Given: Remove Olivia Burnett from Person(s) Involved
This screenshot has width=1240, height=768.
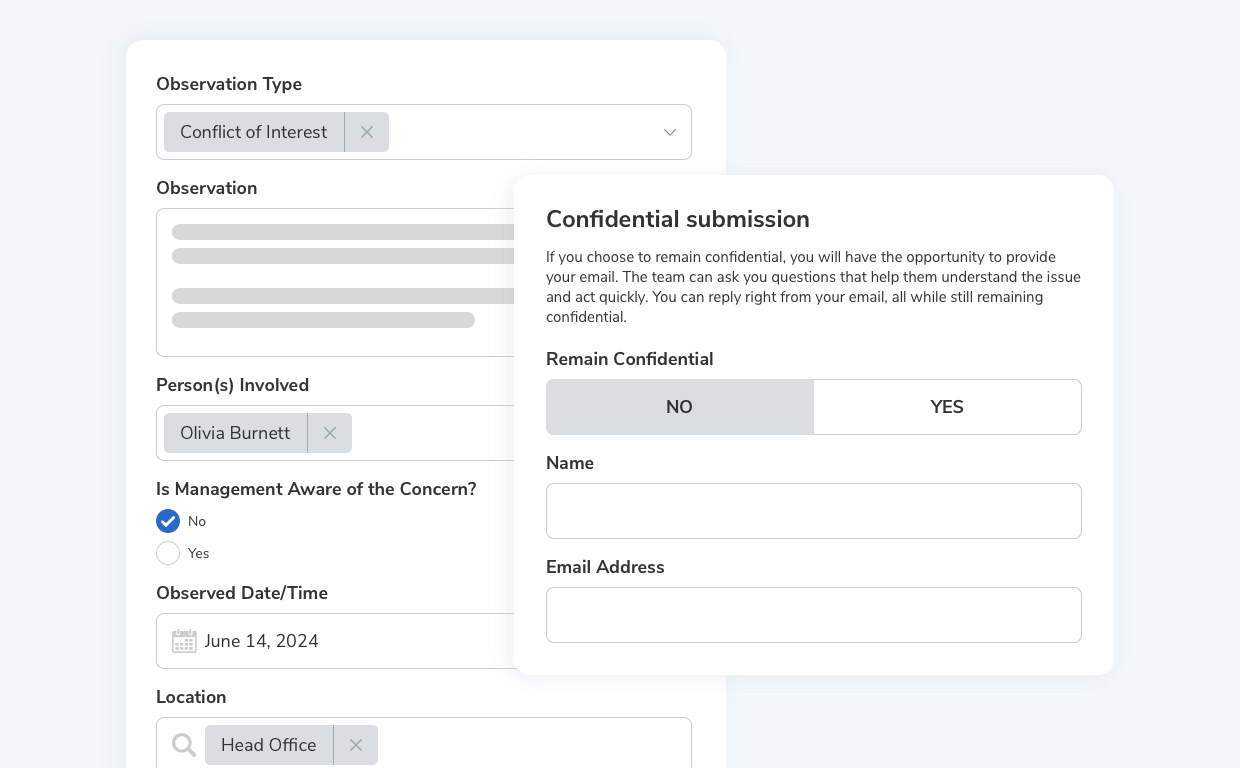Looking at the screenshot, I should coord(329,433).
